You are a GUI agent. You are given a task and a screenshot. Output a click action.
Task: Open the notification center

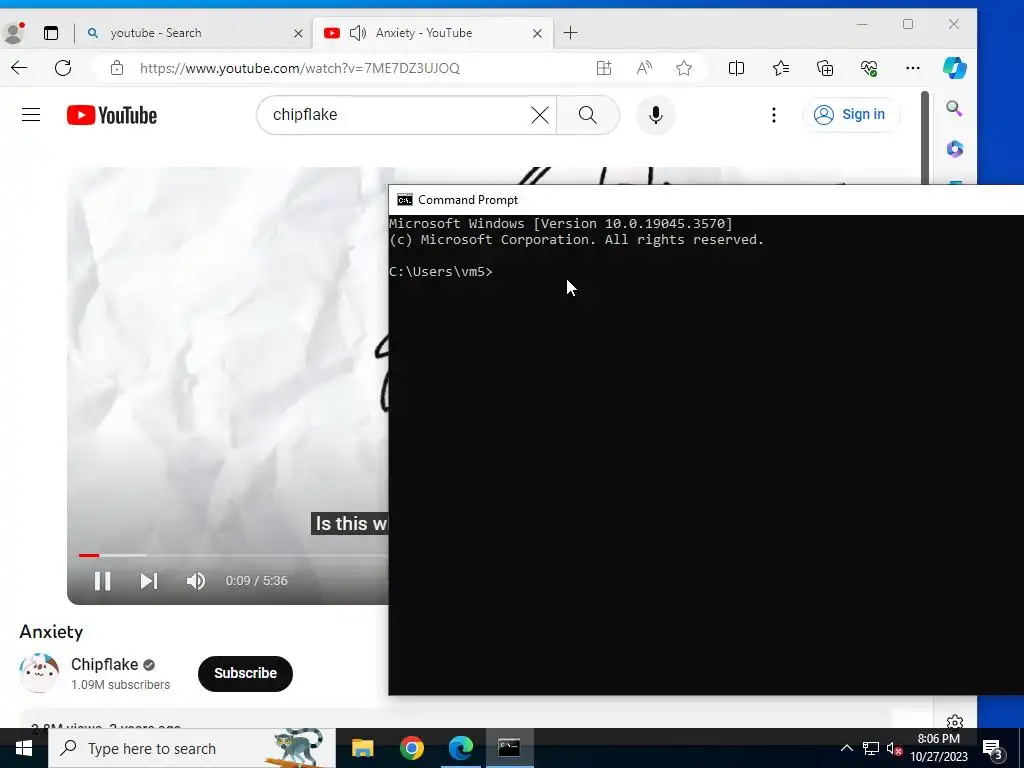click(993, 748)
